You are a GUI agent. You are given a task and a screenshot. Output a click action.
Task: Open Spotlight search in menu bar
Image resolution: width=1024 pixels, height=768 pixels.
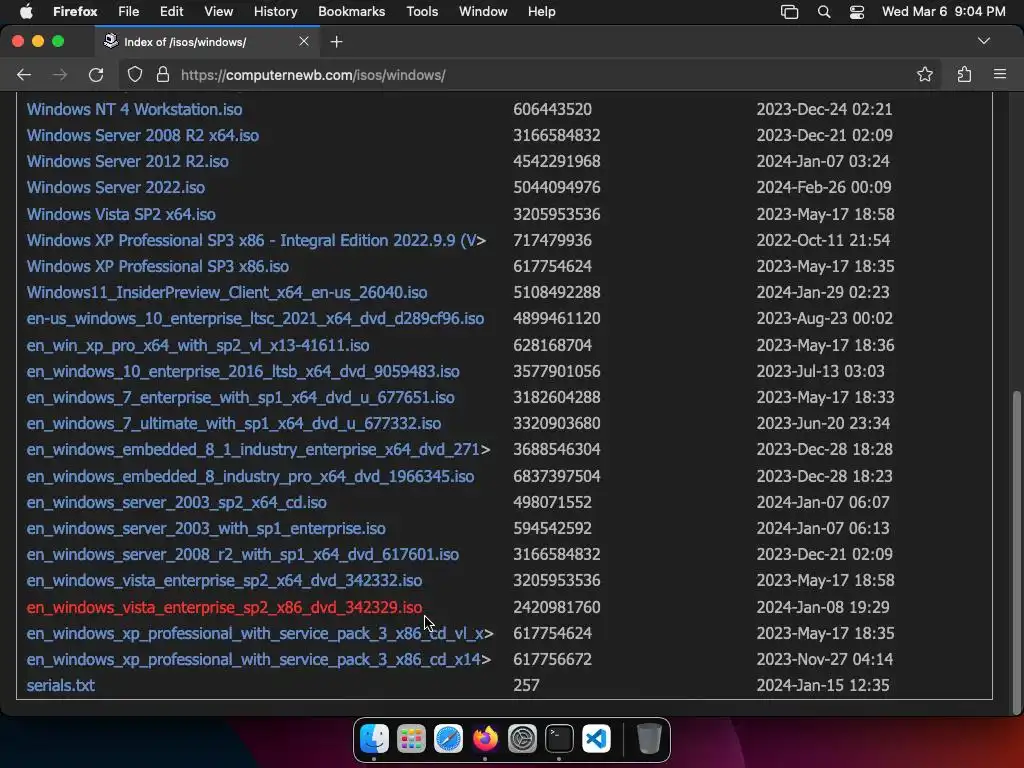click(824, 12)
